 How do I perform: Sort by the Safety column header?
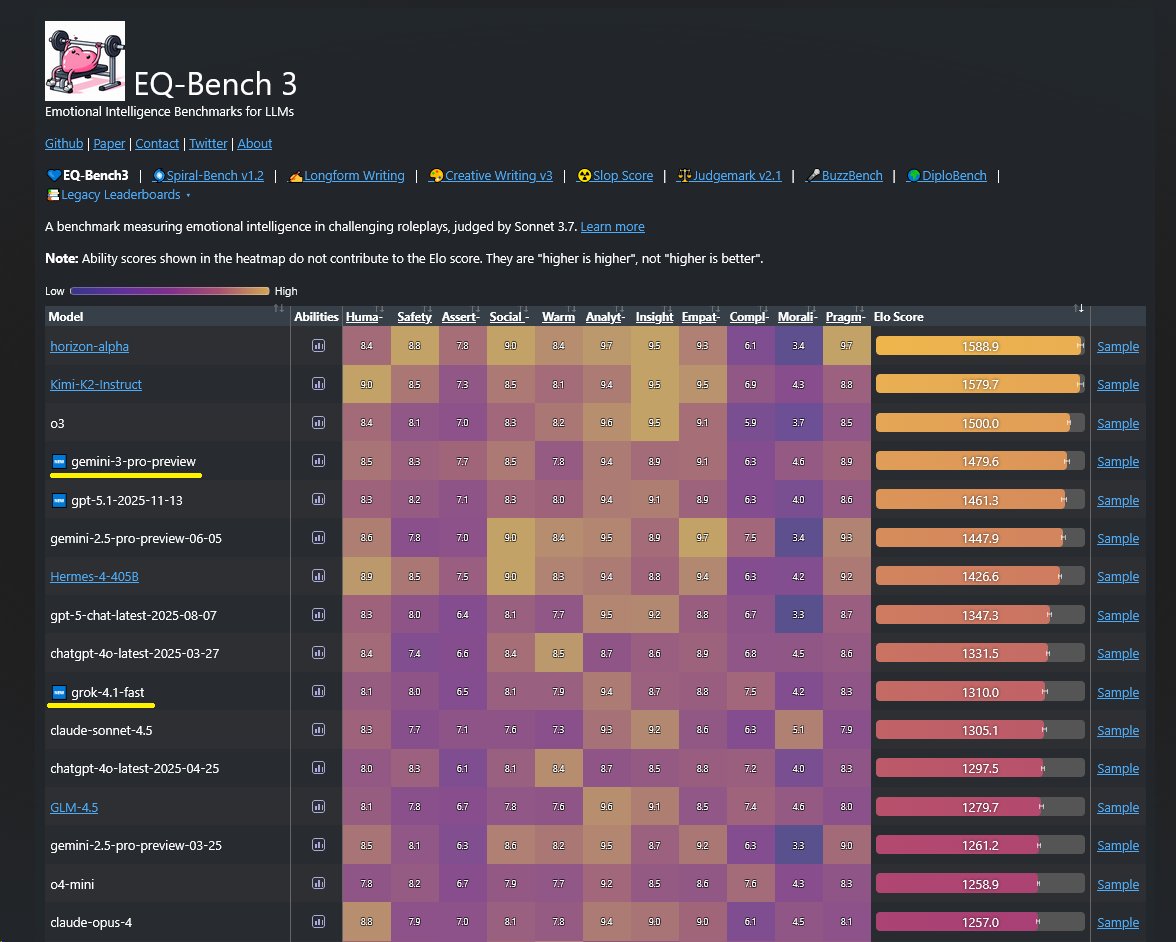[414, 316]
